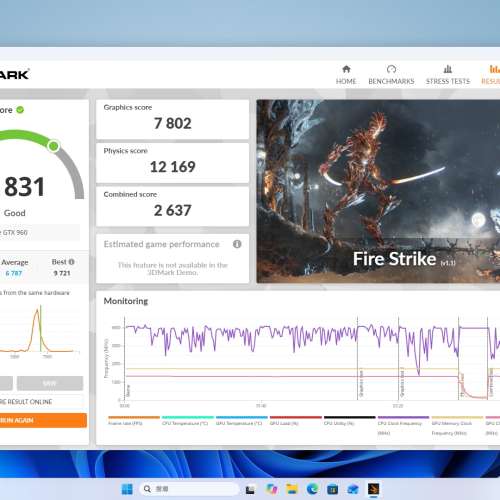Screen dimensions: 500x500
Task: Open Copilot from the taskbar
Action: point(272,489)
